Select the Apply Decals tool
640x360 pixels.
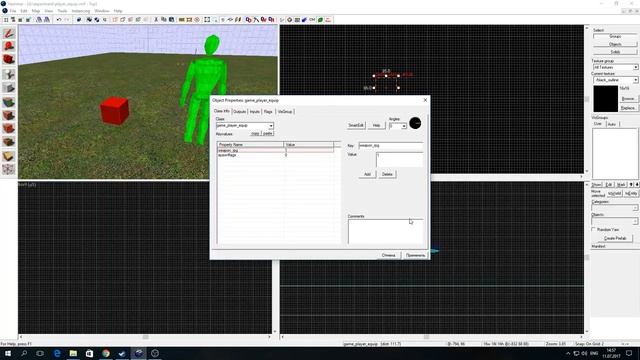9,129
